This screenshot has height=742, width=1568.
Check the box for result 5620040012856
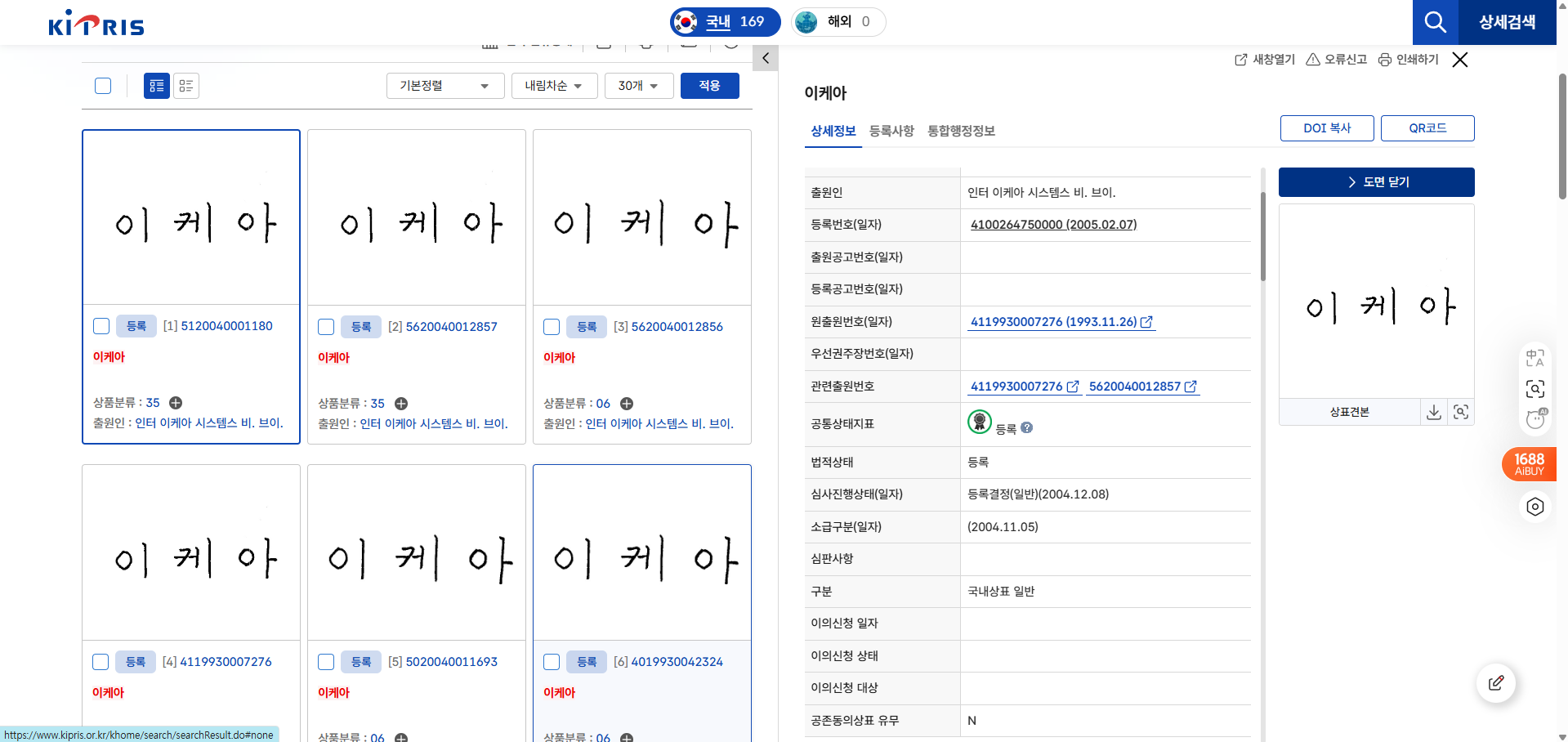tap(552, 327)
